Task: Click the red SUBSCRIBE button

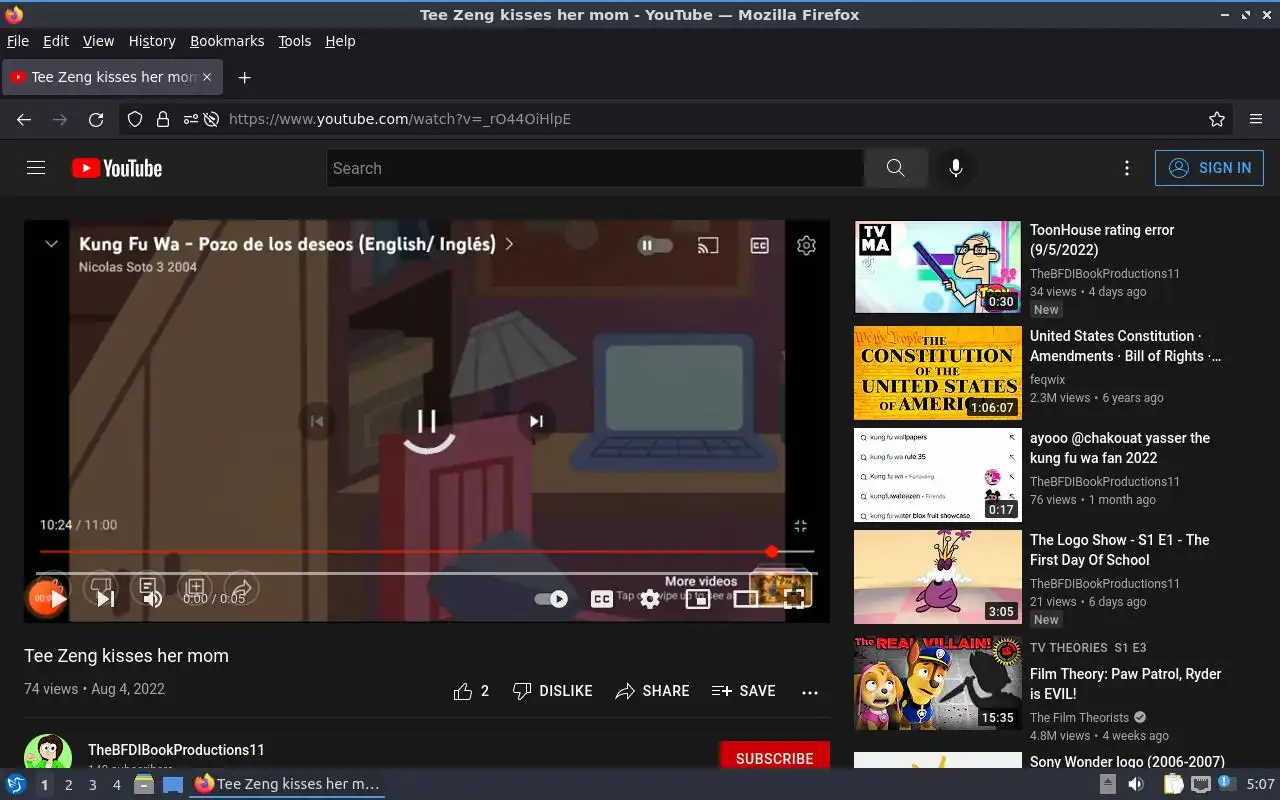Action: (774, 757)
